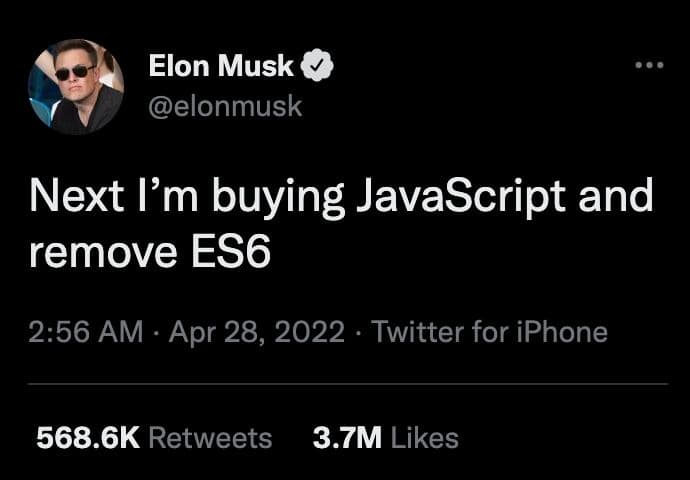The width and height of the screenshot is (690, 480).
Task: Select the word "Next" starting the tweet
Action: pyautogui.click(x=76, y=196)
